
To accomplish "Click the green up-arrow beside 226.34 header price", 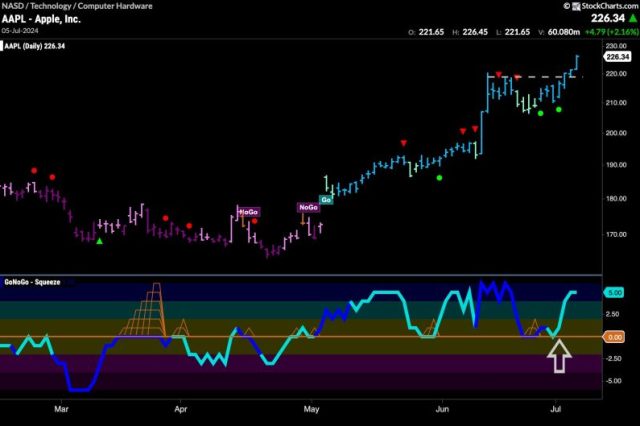I will (633, 18).
